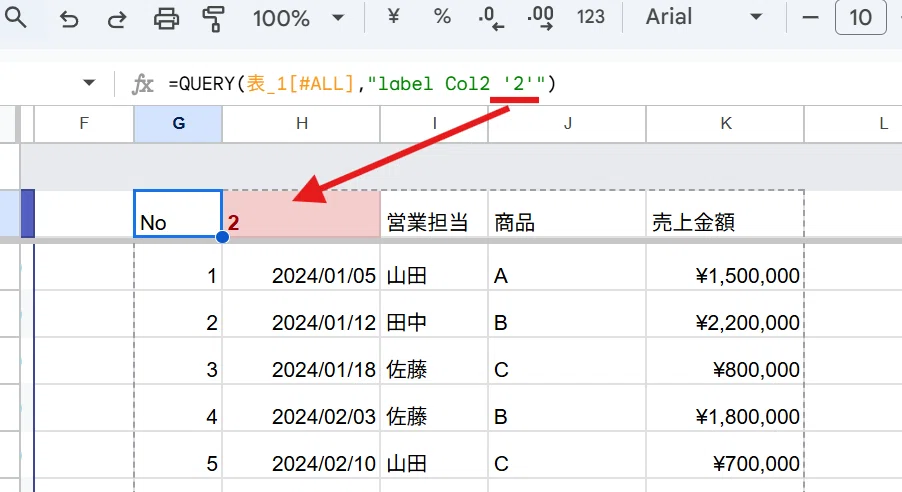Select the '佐藤' cell in the 2024/02/03 row
902x492 pixels.
[x=434, y=408]
